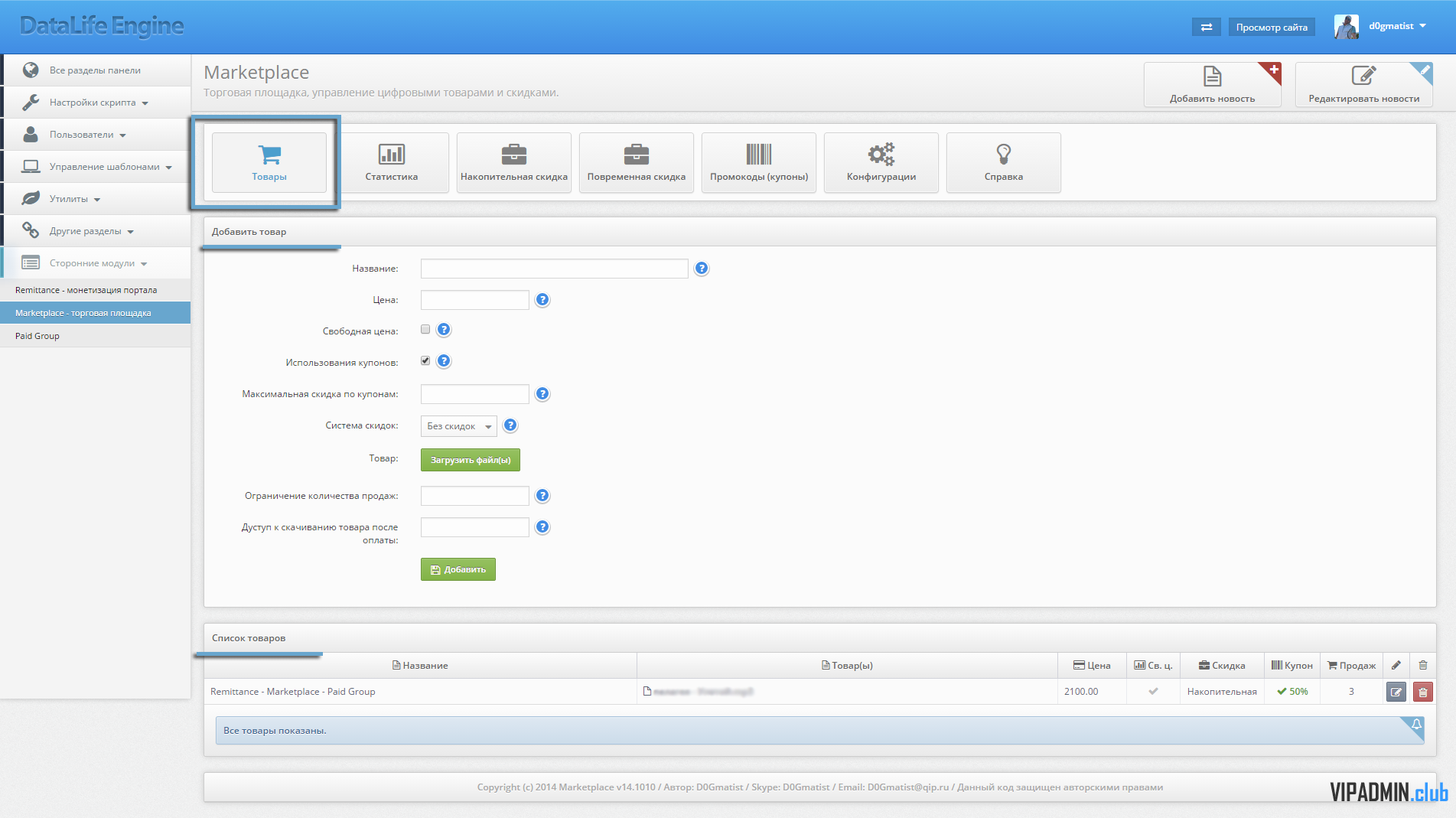
Task: Click Товар(ы) column header
Action: pyautogui.click(x=847, y=666)
